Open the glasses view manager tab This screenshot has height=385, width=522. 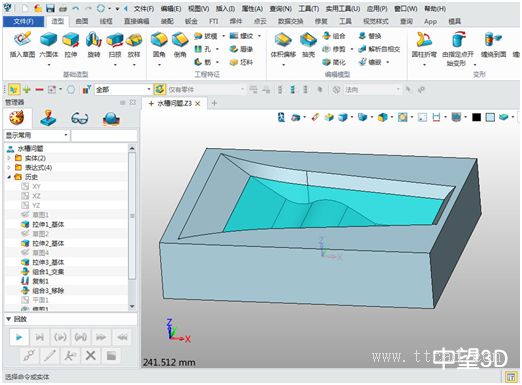pos(80,119)
